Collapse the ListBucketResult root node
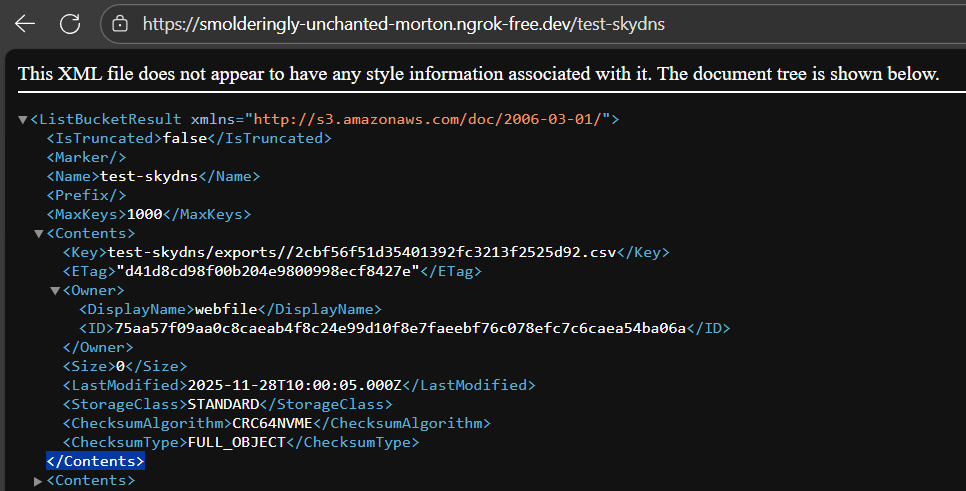Screen dimensions: 966x491 click(23, 120)
